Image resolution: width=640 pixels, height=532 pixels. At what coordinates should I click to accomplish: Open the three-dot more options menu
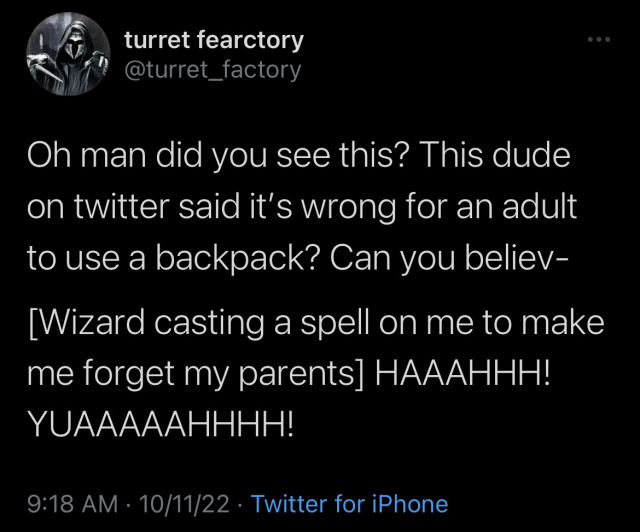click(599, 39)
